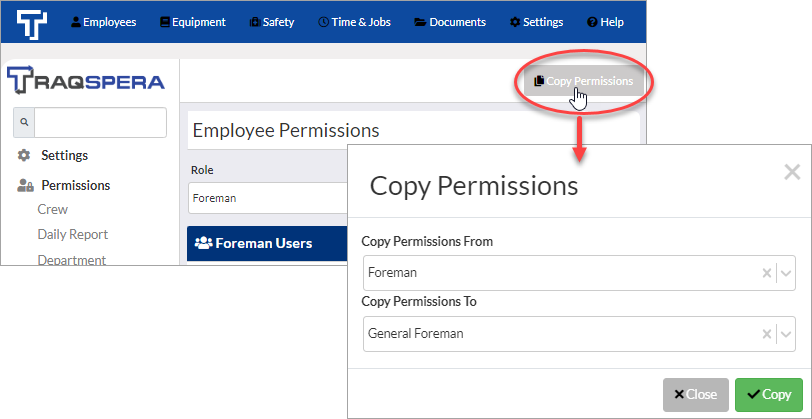
Task: Clear the Copy Permissions From selection
Action: click(x=767, y=273)
